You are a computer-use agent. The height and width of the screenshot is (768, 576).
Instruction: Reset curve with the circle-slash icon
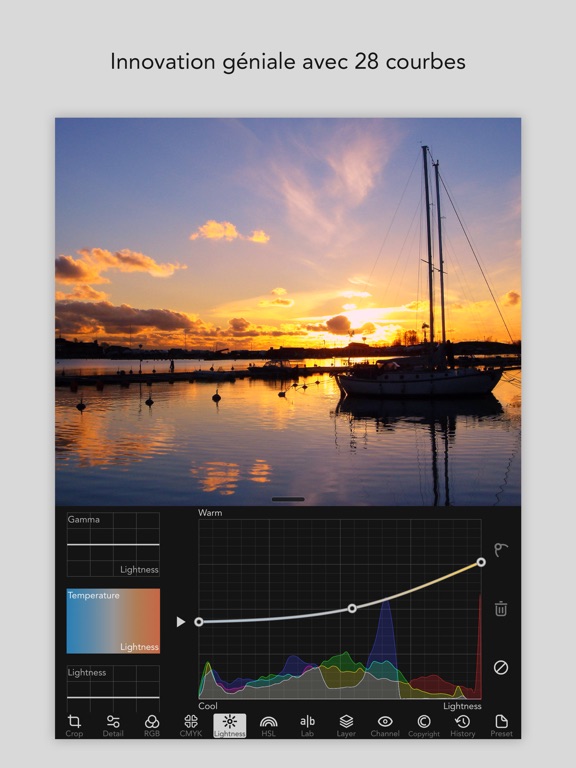(x=501, y=668)
